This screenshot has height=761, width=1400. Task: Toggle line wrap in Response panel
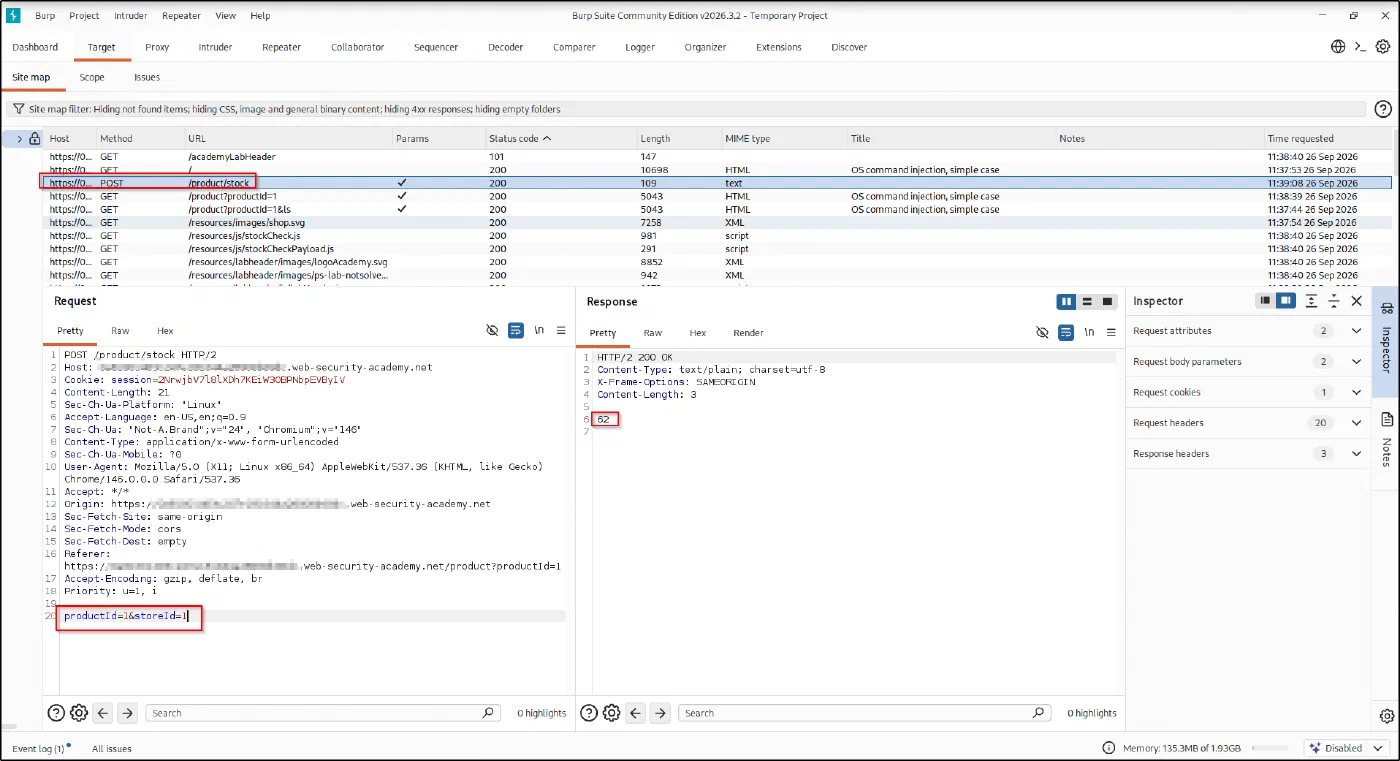[x=1066, y=332]
